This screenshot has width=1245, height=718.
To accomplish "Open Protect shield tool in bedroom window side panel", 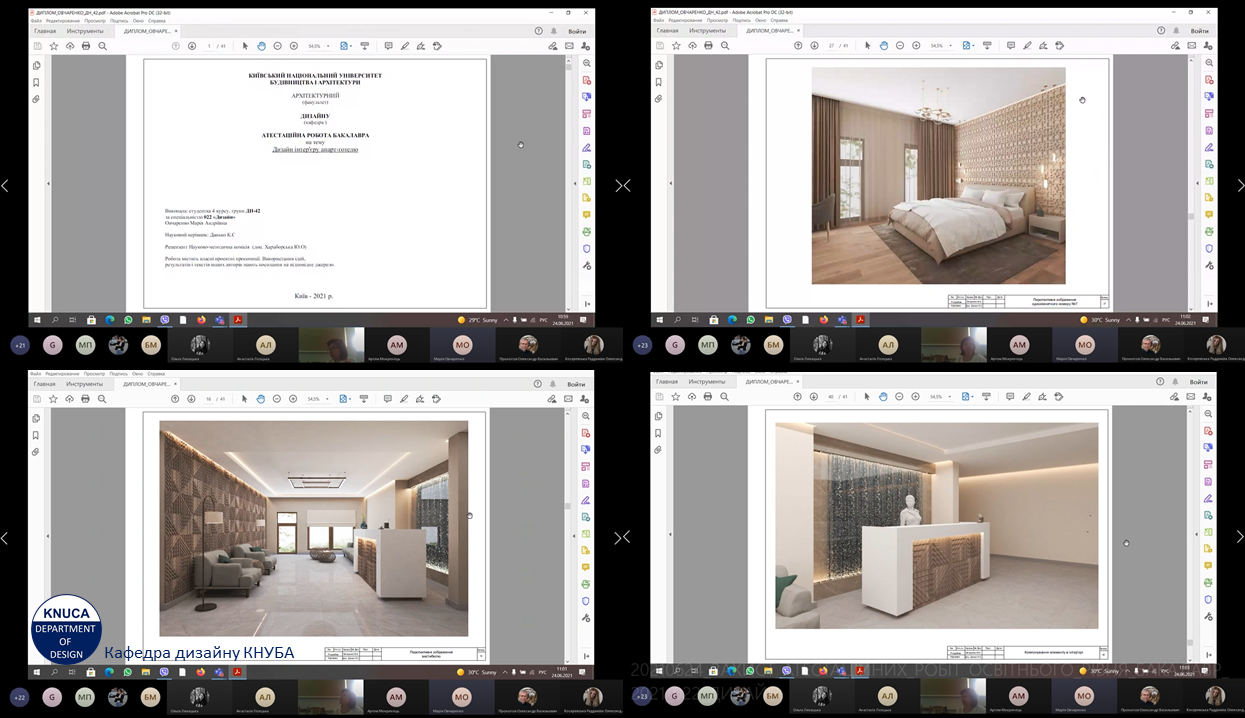I will coord(1209,248).
